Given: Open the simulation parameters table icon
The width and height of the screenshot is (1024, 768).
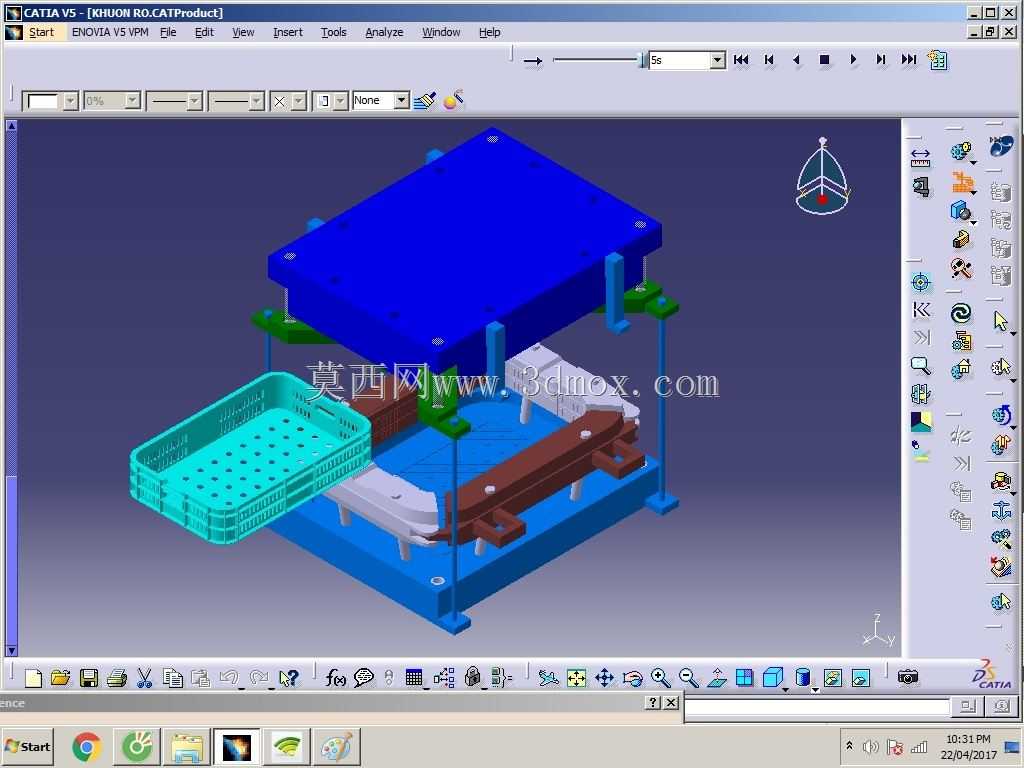Looking at the screenshot, I should [938, 60].
